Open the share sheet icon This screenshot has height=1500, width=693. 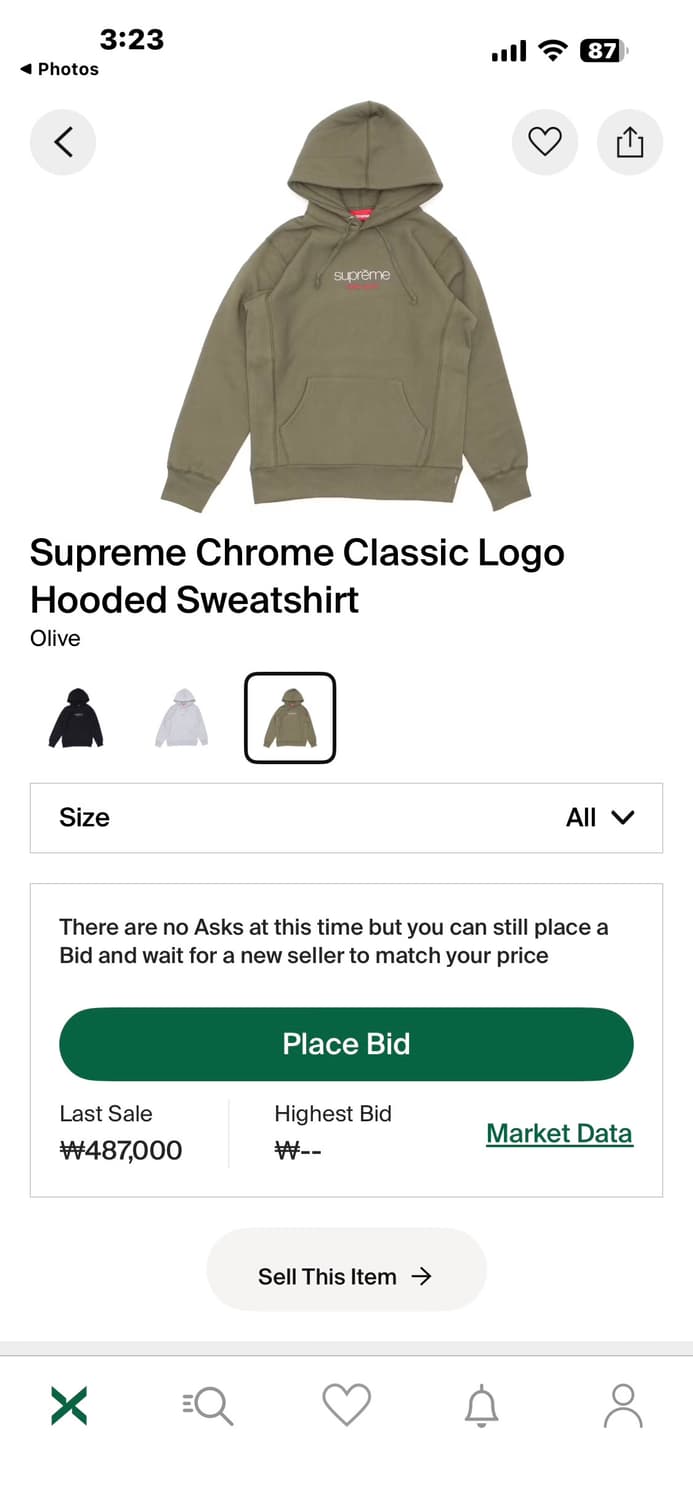630,142
